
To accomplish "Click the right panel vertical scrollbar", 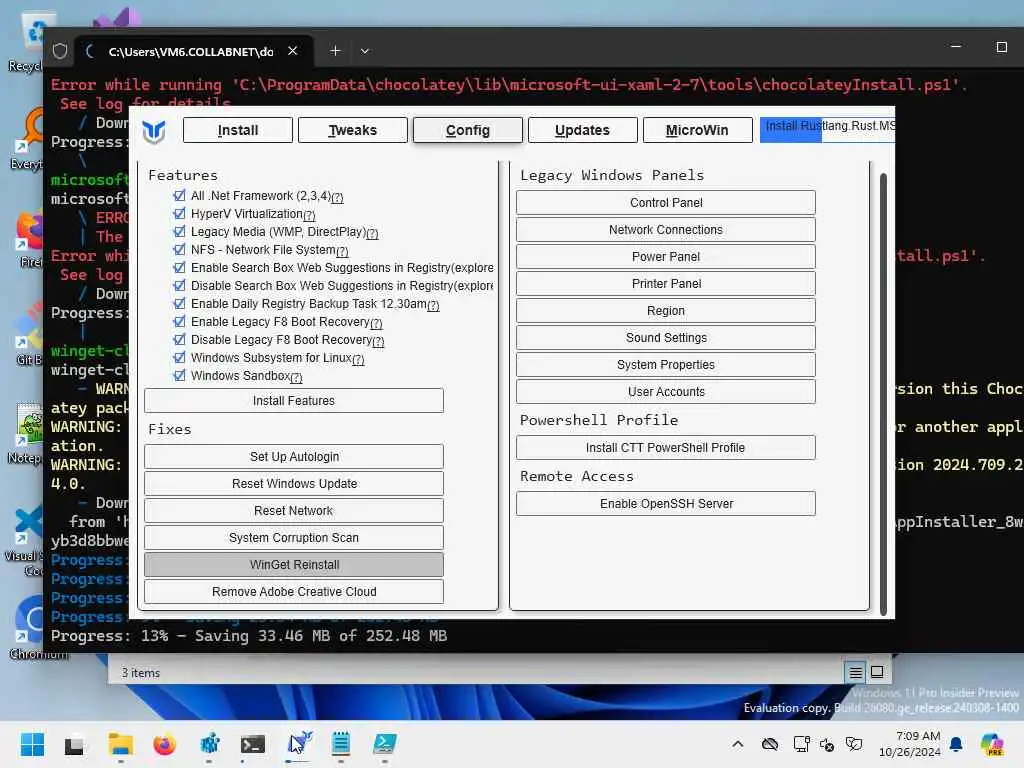I will point(883,394).
